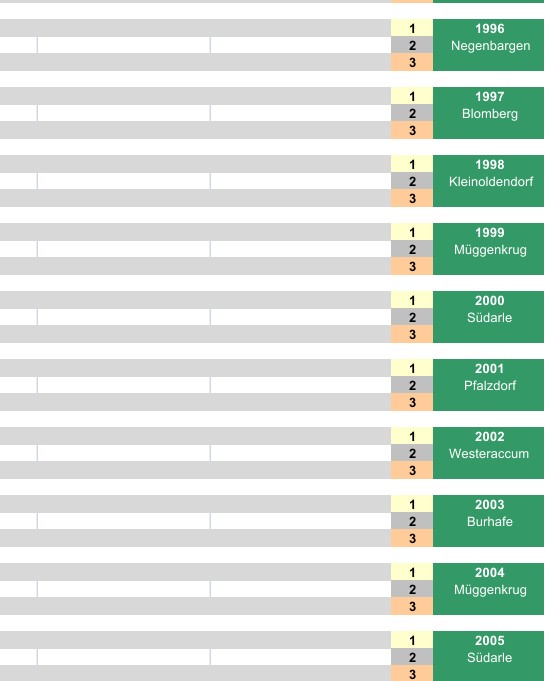Click the second-place white row for 2003

tap(195, 521)
